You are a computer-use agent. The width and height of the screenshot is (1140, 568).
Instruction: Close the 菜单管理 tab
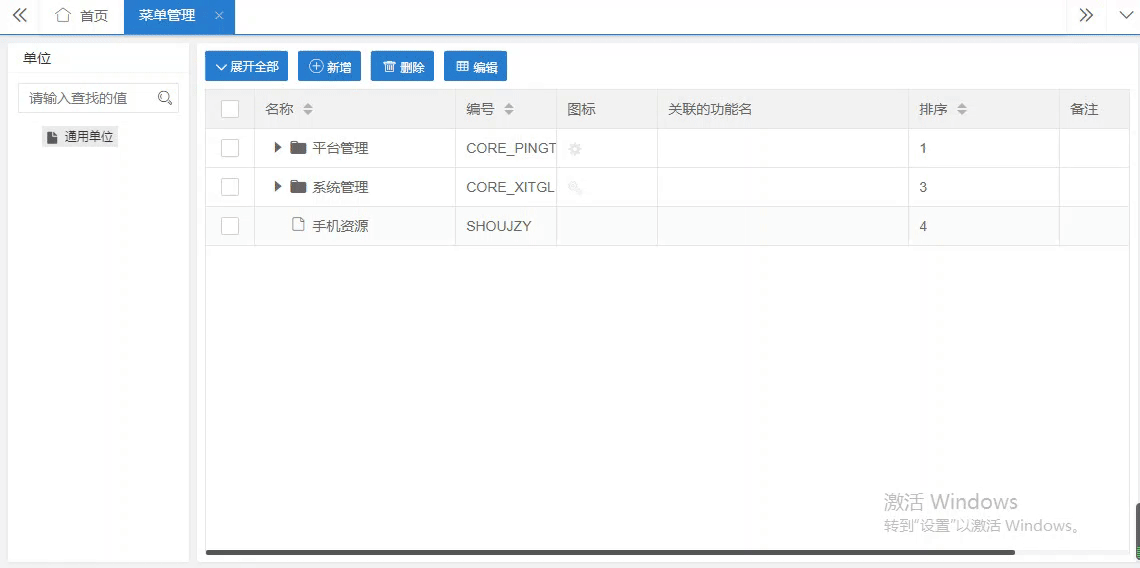coord(219,16)
